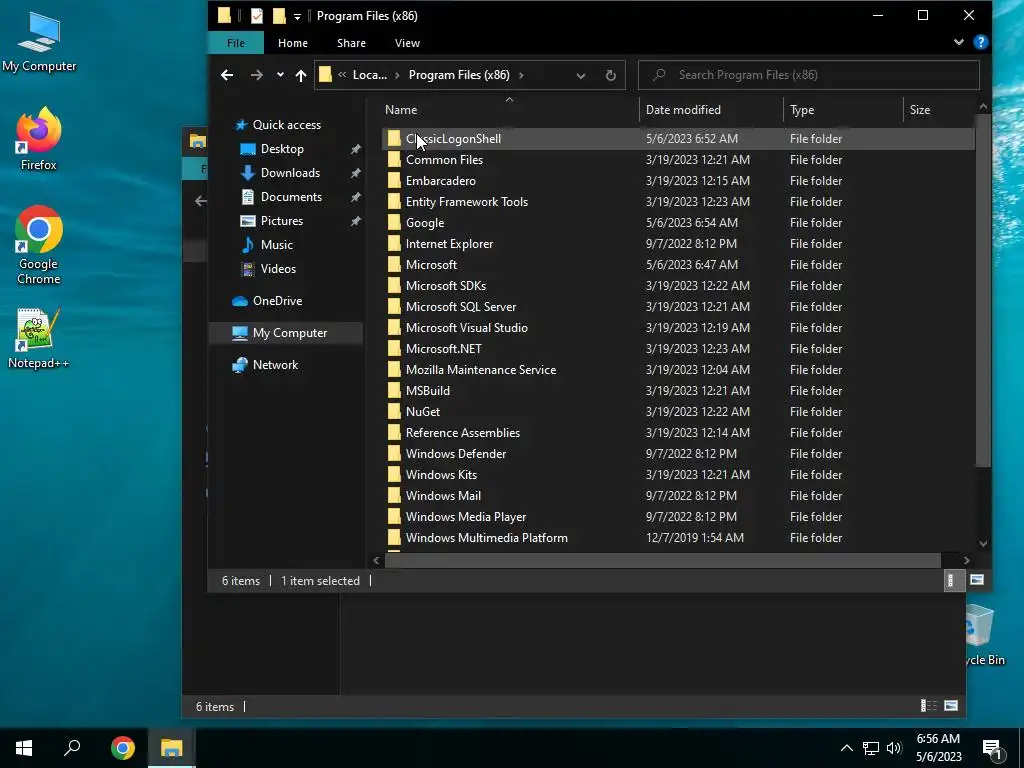
Task: Click the Recycle Bin desktop icon
Action: (x=983, y=635)
